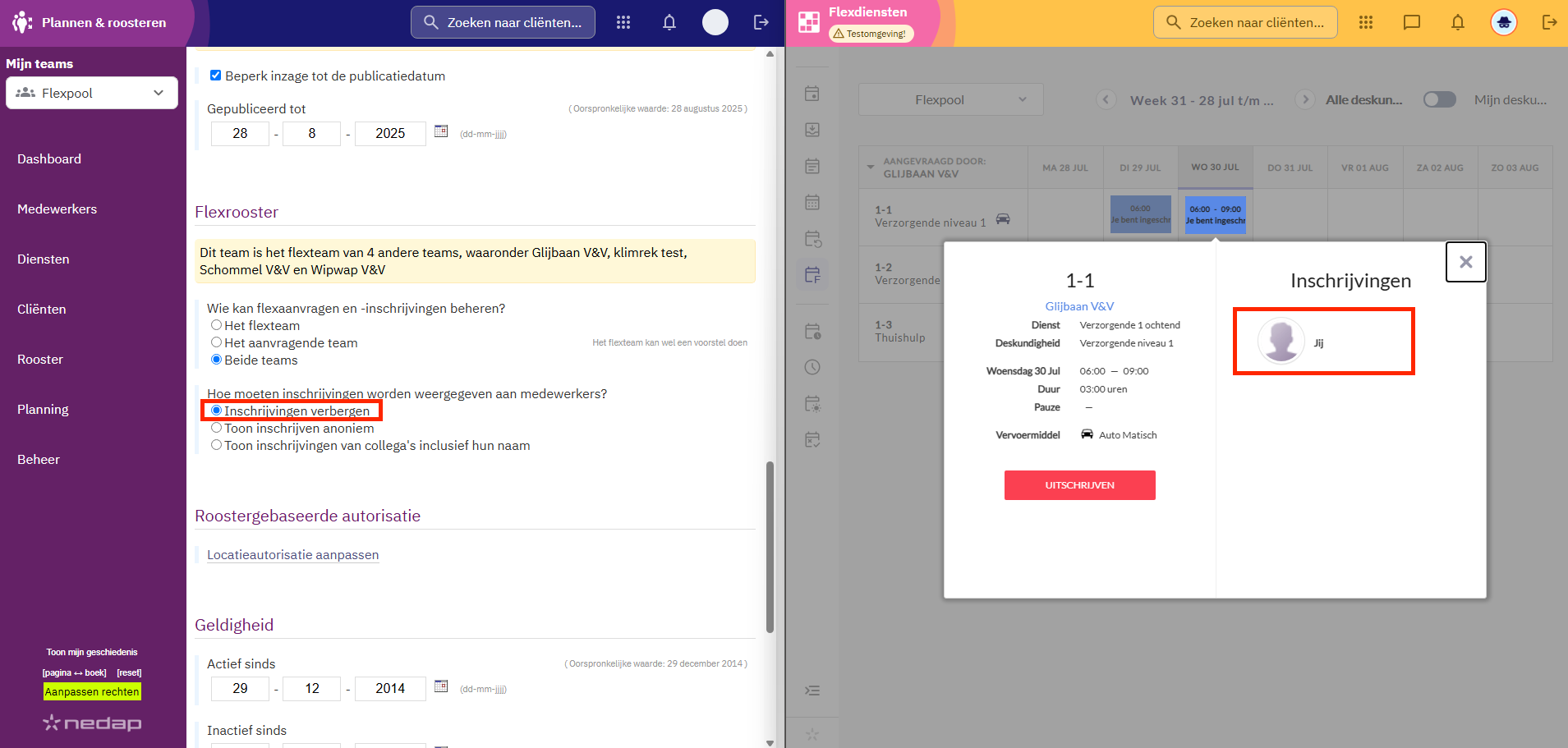The width and height of the screenshot is (1568, 748).
Task: Open Medewerkers in the left menu
Action: [x=57, y=209]
